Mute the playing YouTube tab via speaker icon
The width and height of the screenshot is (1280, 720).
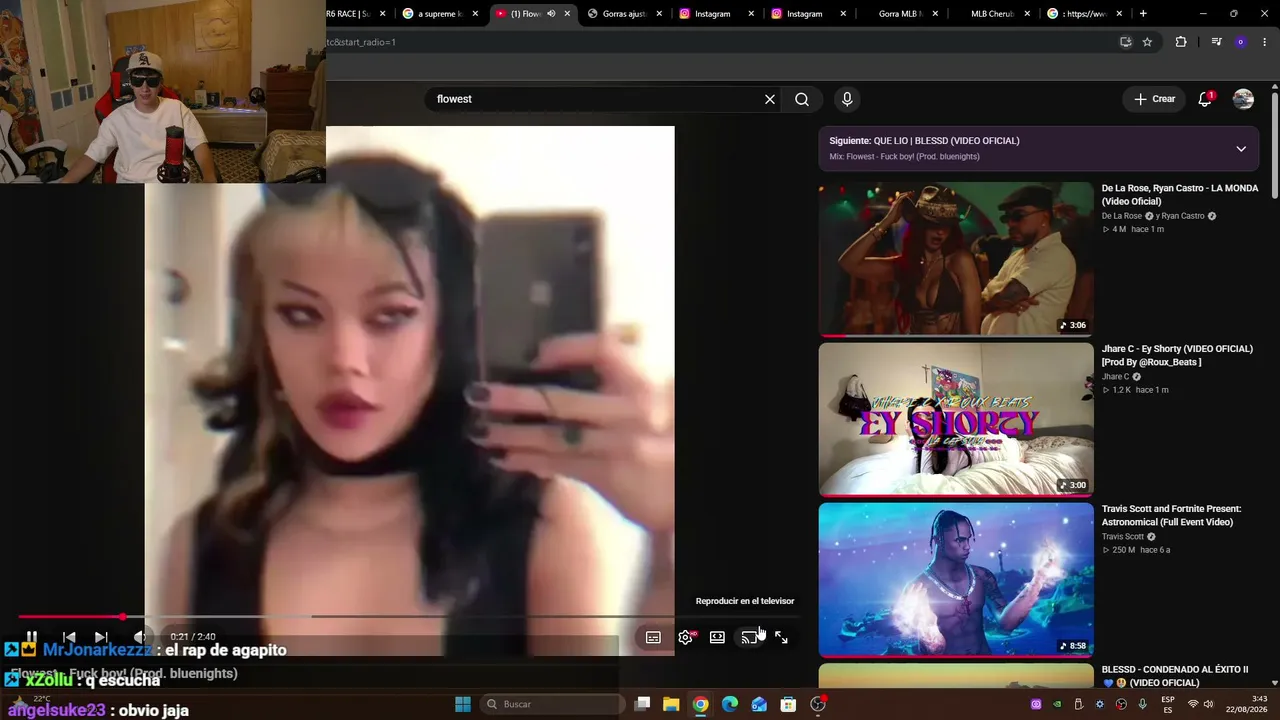pyautogui.click(x=551, y=14)
